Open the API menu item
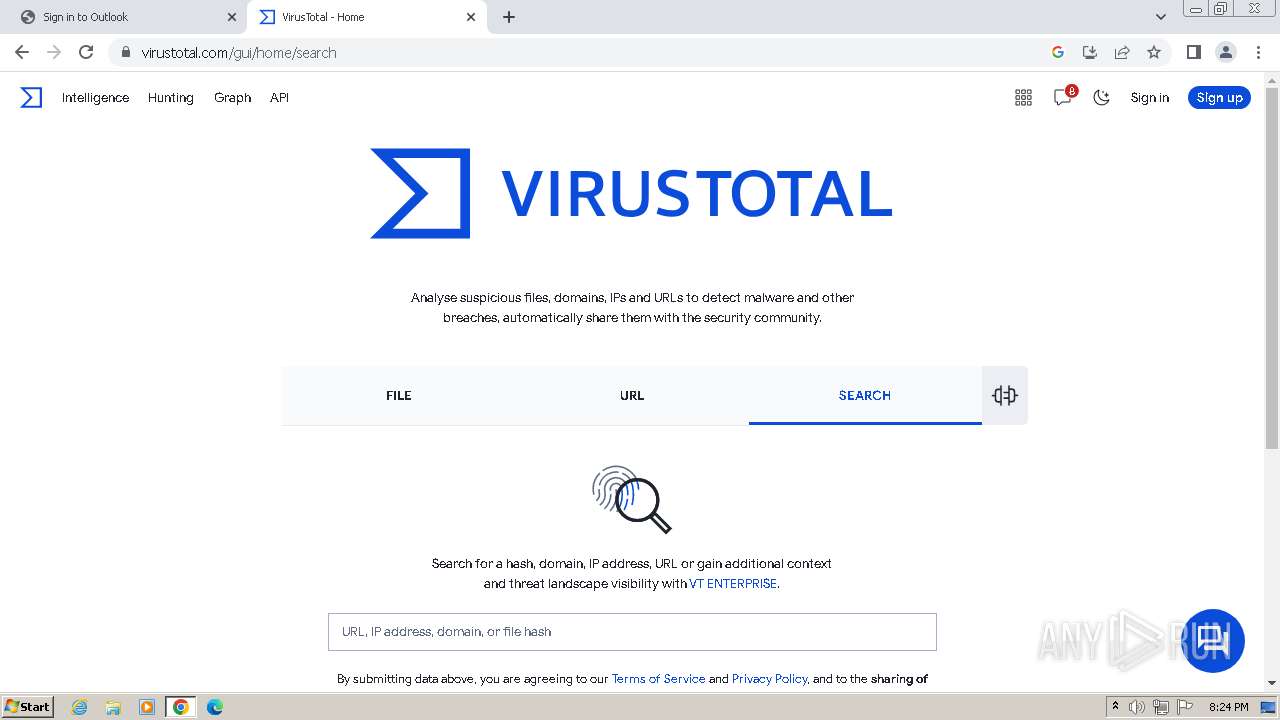 [x=279, y=97]
